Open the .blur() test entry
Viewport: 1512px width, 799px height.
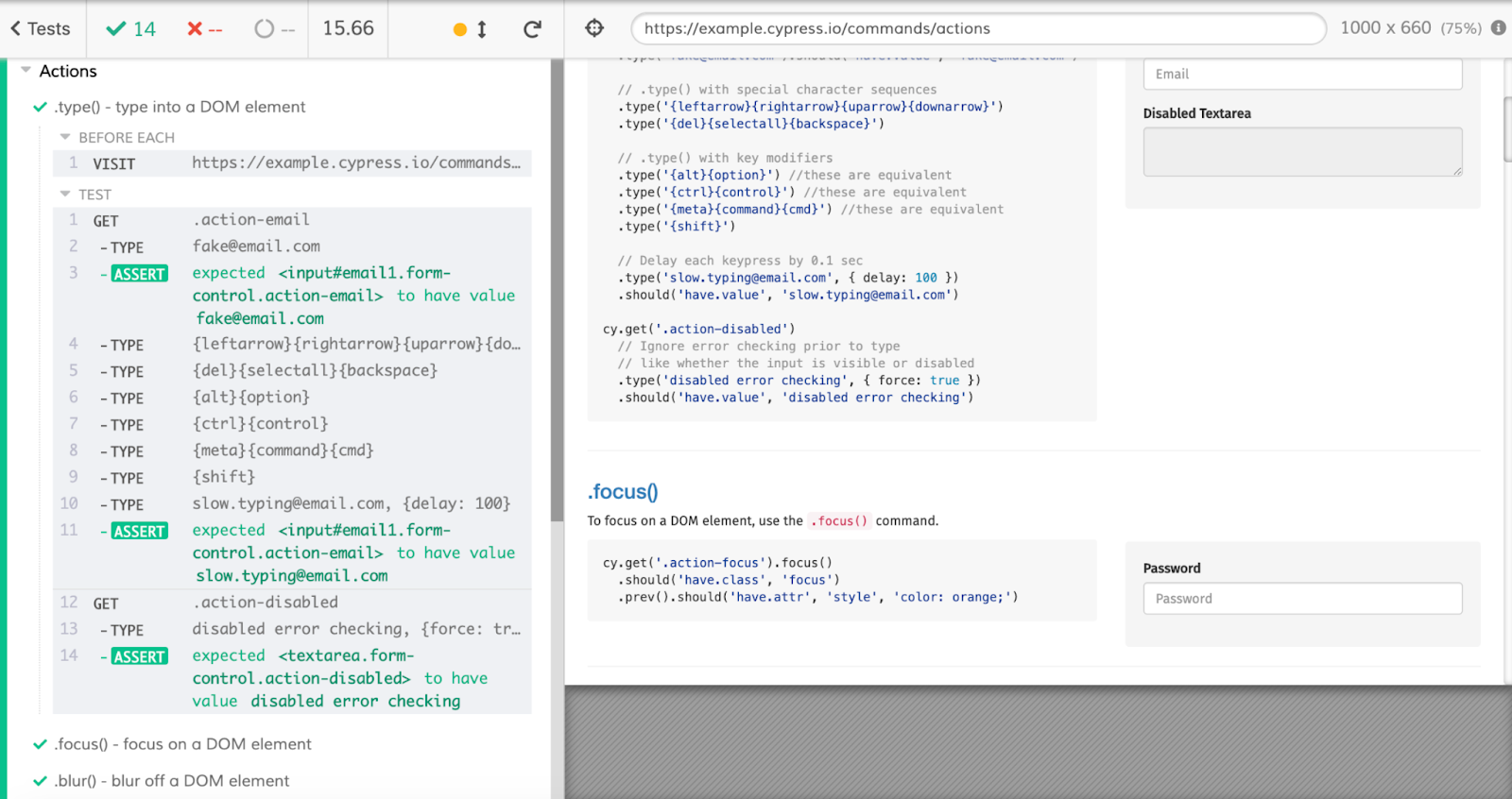point(171,781)
